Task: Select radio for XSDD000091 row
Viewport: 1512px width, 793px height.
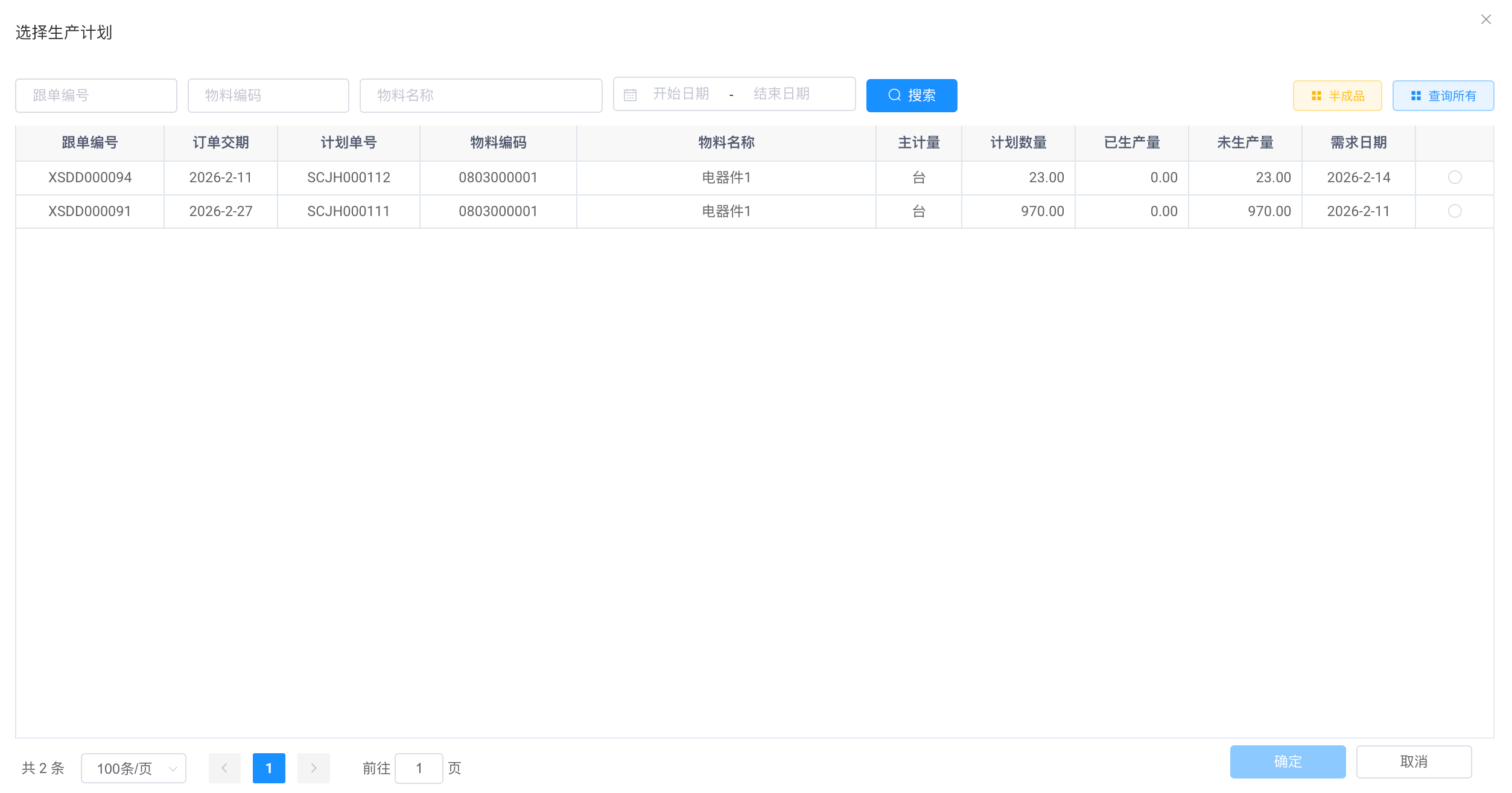Action: point(1454,211)
